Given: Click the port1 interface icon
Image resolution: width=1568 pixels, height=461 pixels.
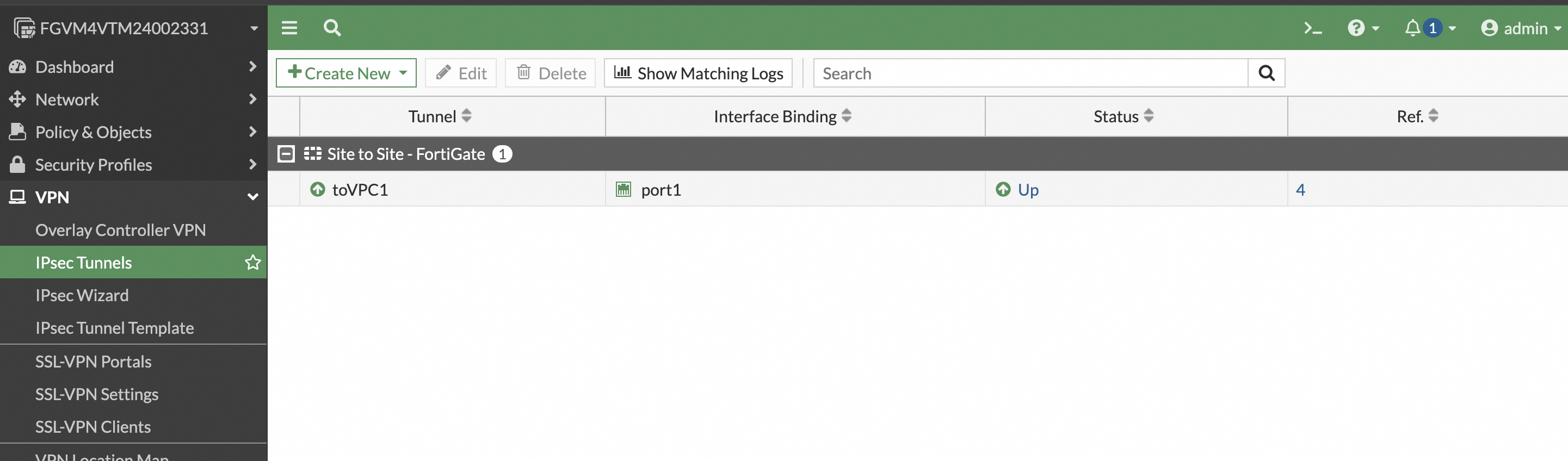Looking at the screenshot, I should click(x=624, y=190).
